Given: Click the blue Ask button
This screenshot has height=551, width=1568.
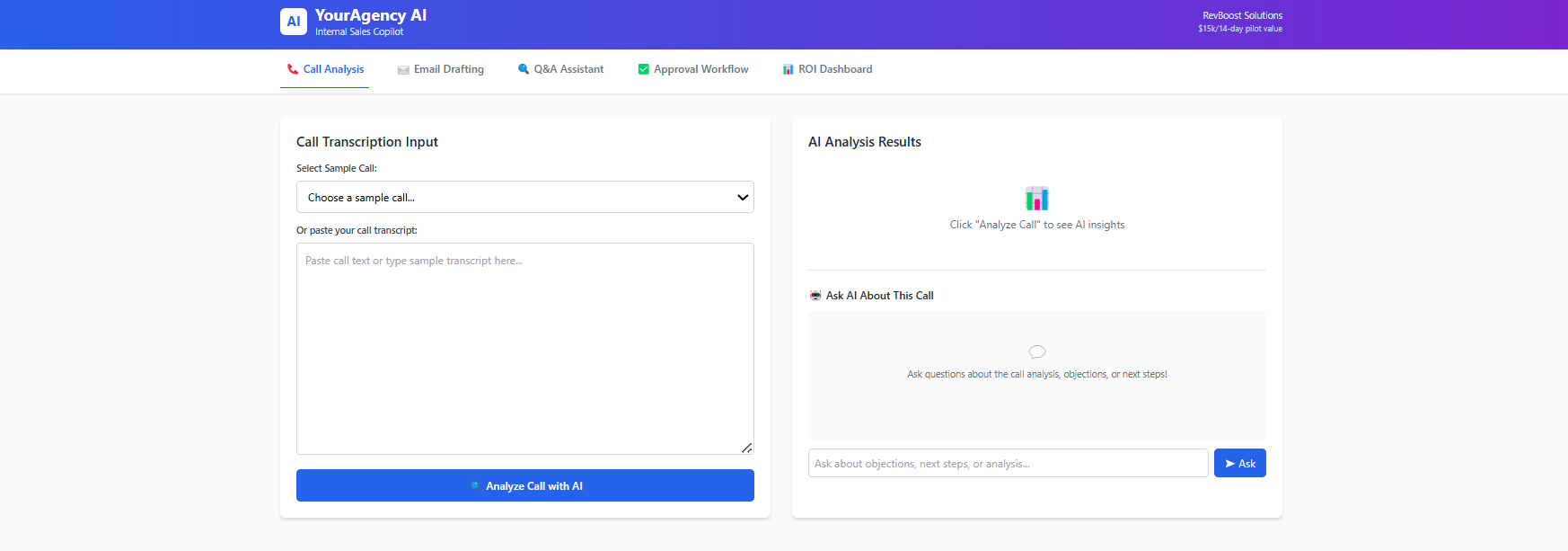Looking at the screenshot, I should (1239, 463).
